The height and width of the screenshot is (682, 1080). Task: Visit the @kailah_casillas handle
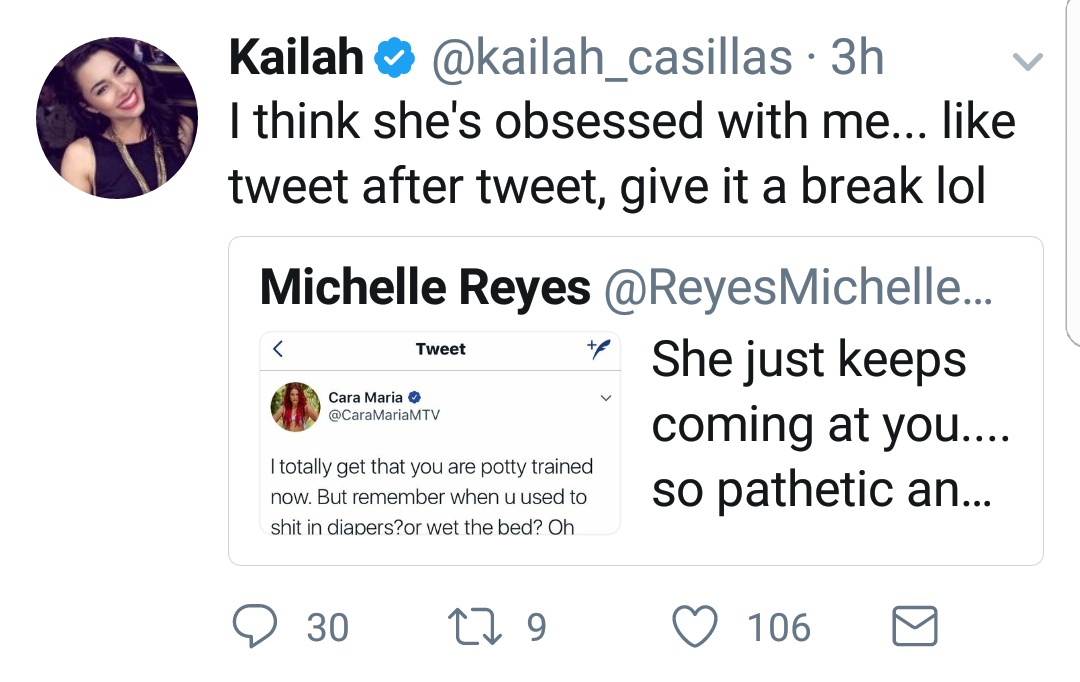pyautogui.click(x=612, y=58)
